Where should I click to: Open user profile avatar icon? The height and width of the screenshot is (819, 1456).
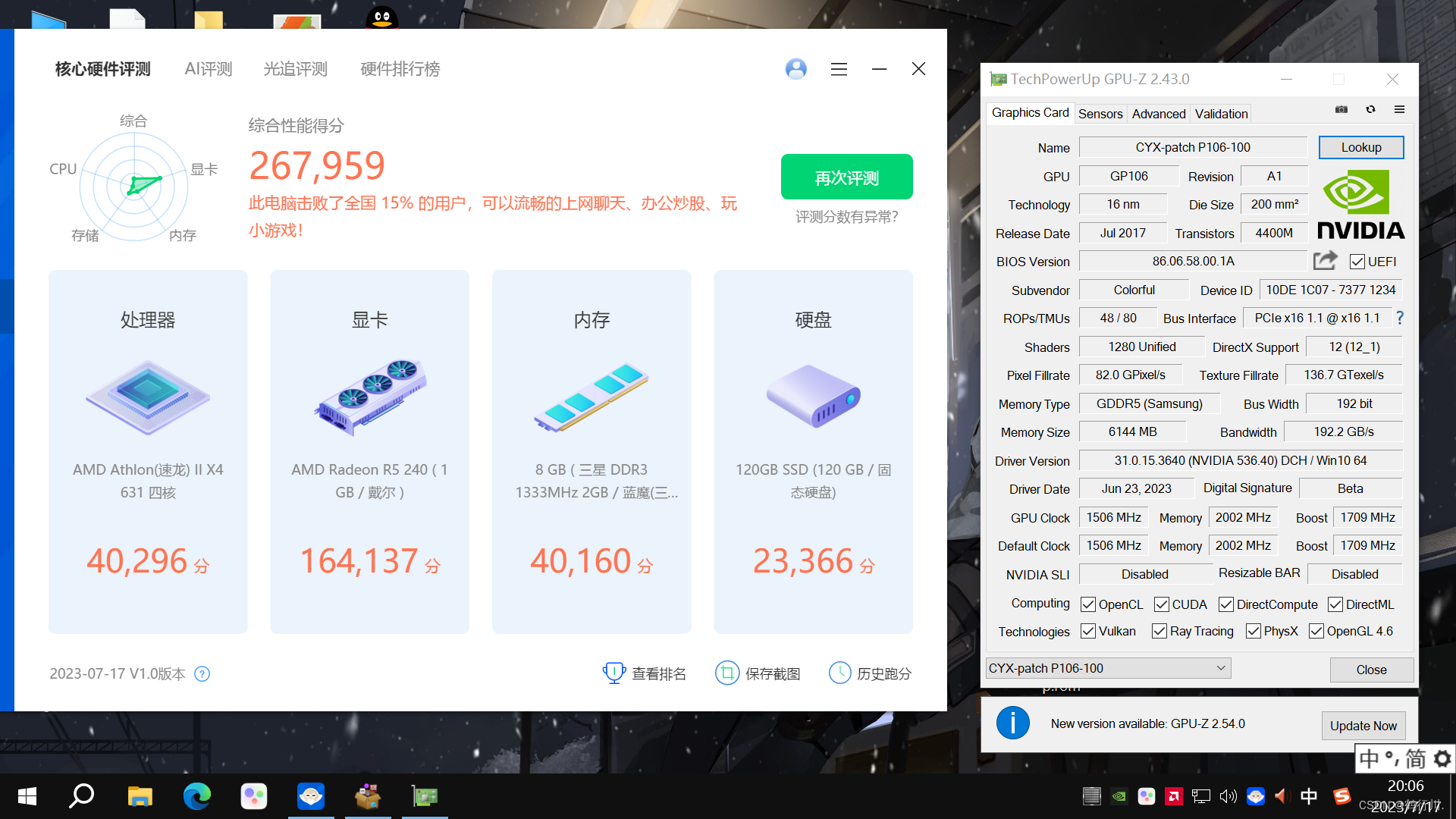tap(795, 69)
